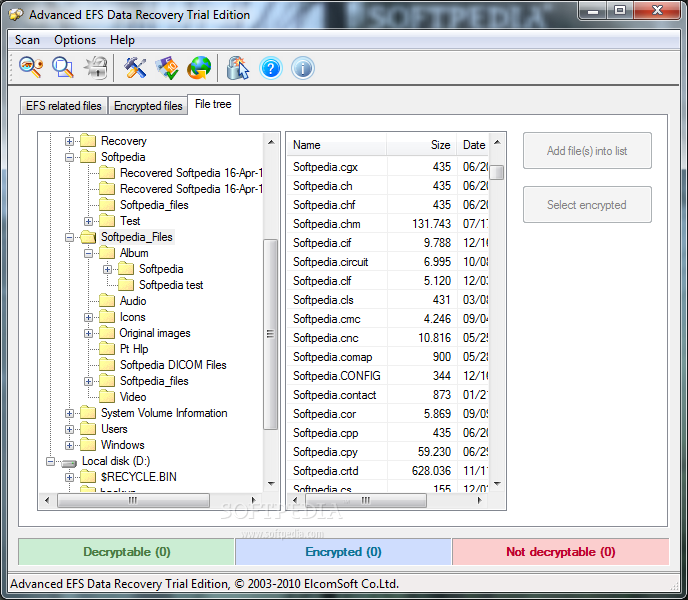
Task: Expand the Windows folder node
Action: pyautogui.click(x=69, y=446)
